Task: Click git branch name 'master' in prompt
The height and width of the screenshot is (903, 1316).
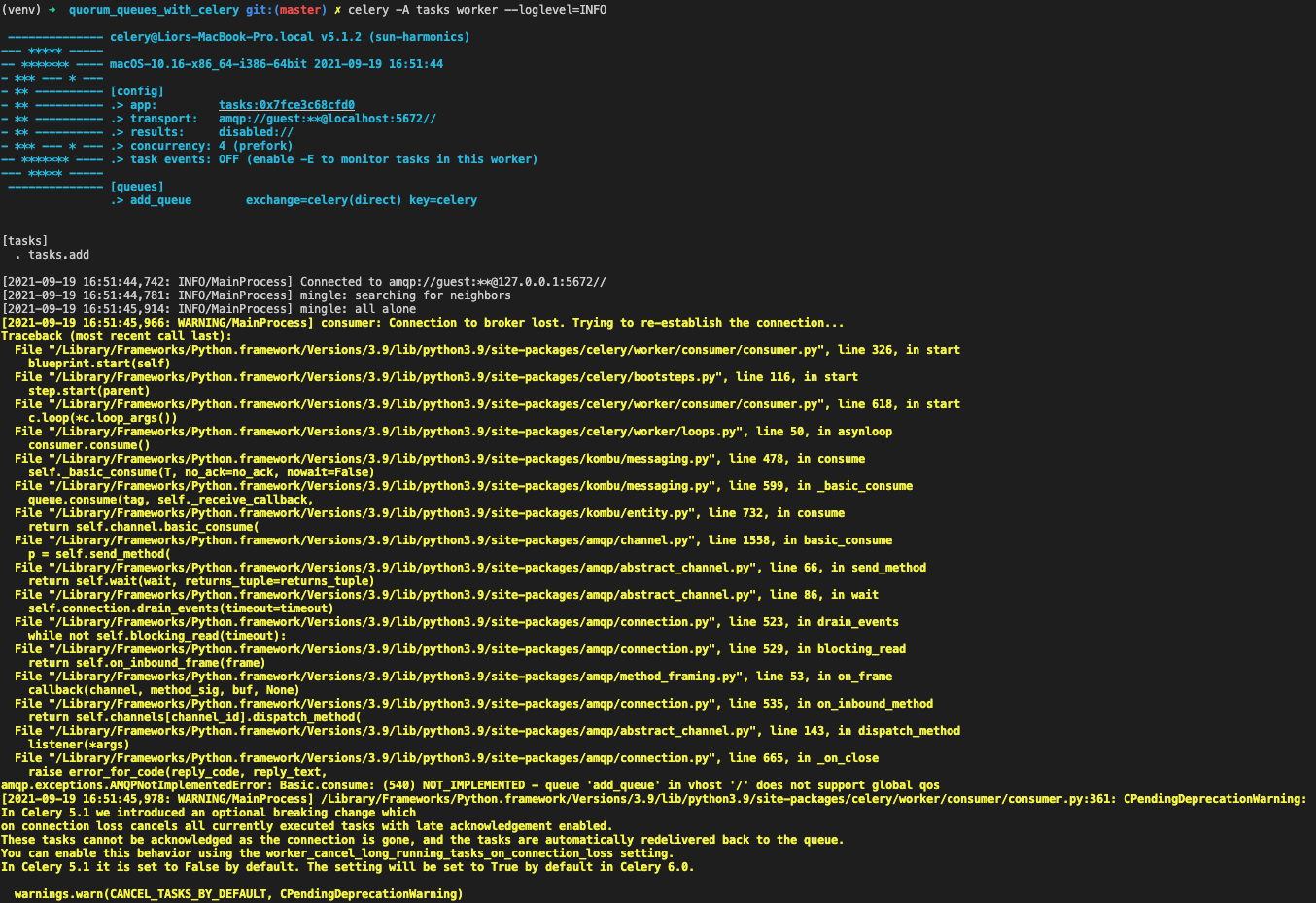Action: pyautogui.click(x=298, y=10)
